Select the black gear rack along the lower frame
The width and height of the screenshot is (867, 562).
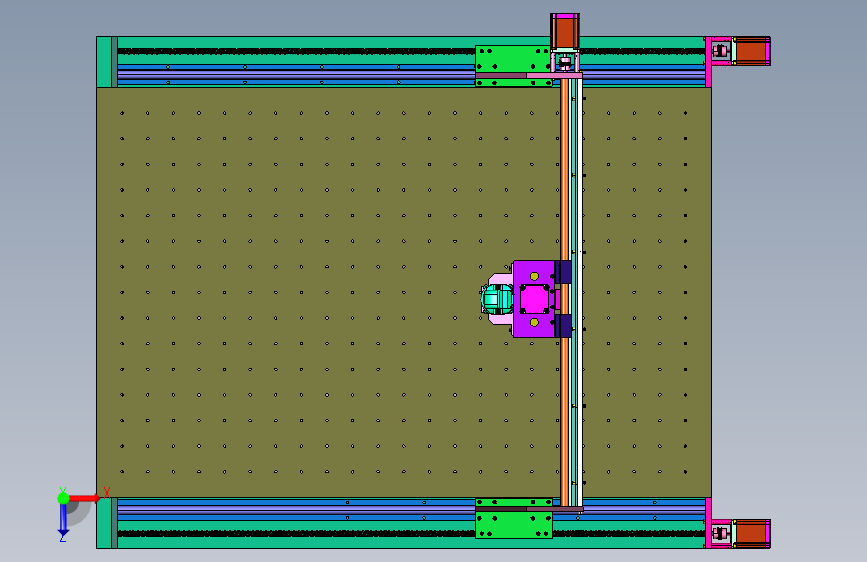coord(296,533)
